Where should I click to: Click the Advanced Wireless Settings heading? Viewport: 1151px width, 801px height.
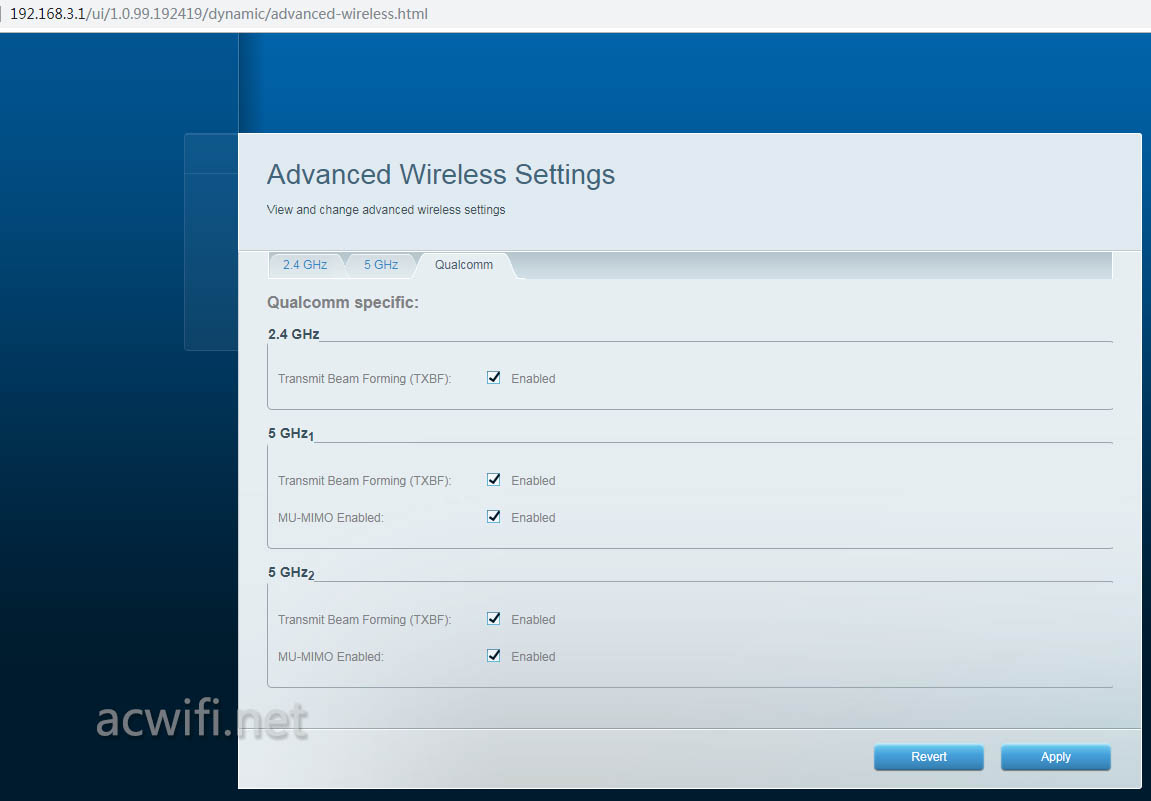(440, 175)
